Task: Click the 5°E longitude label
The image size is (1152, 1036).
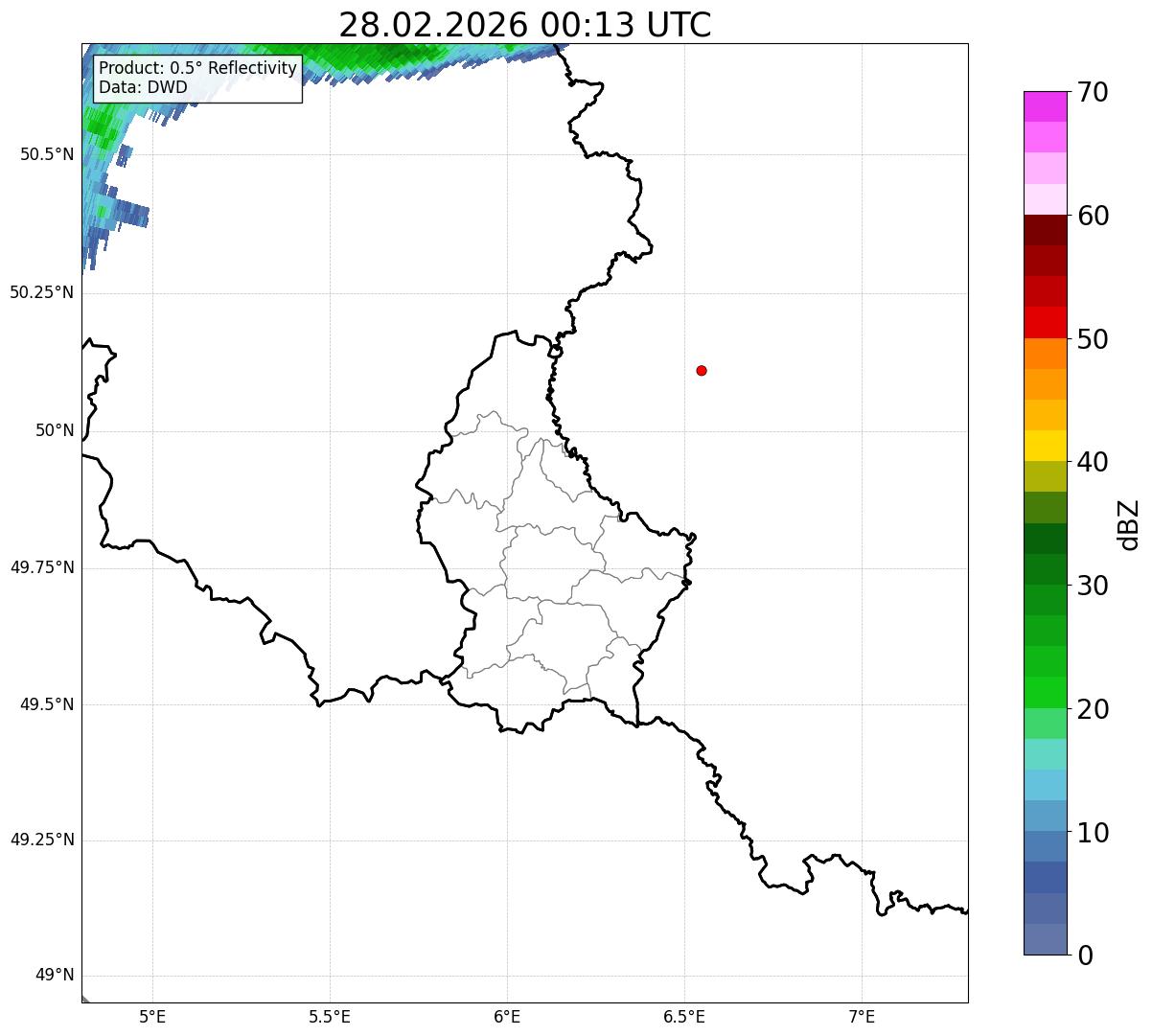Action: [152, 1017]
